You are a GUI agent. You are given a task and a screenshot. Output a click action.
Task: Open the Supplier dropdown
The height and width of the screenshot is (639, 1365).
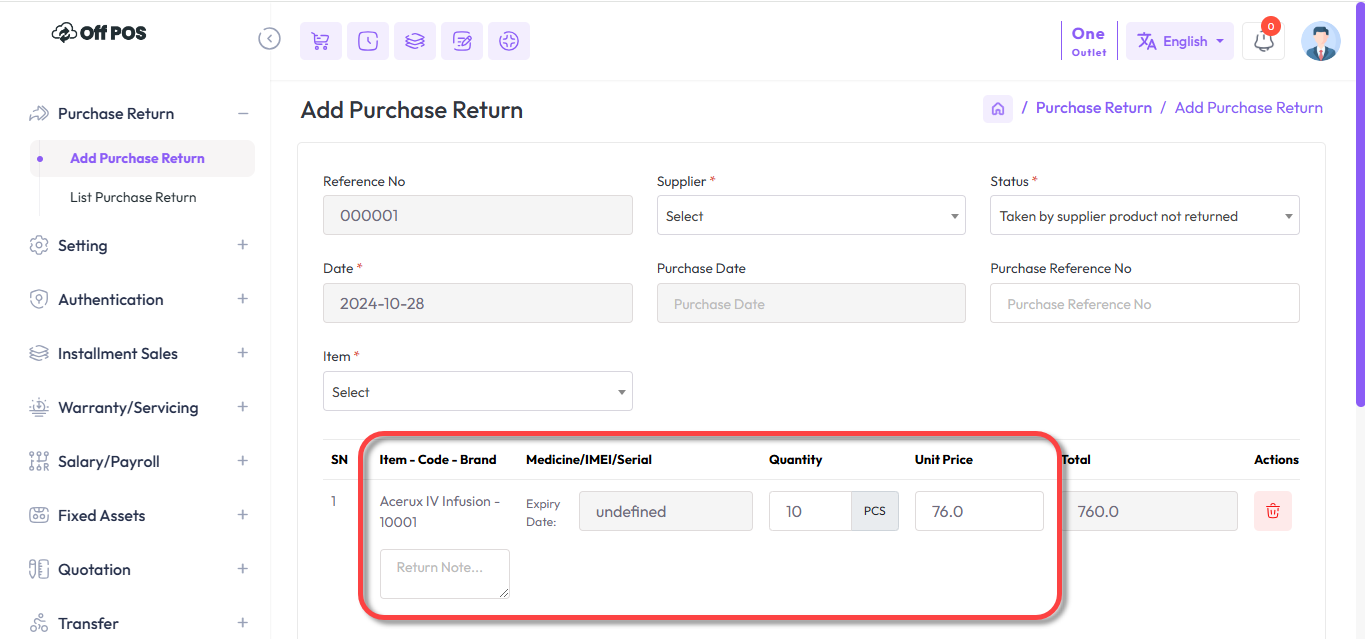pos(810,216)
